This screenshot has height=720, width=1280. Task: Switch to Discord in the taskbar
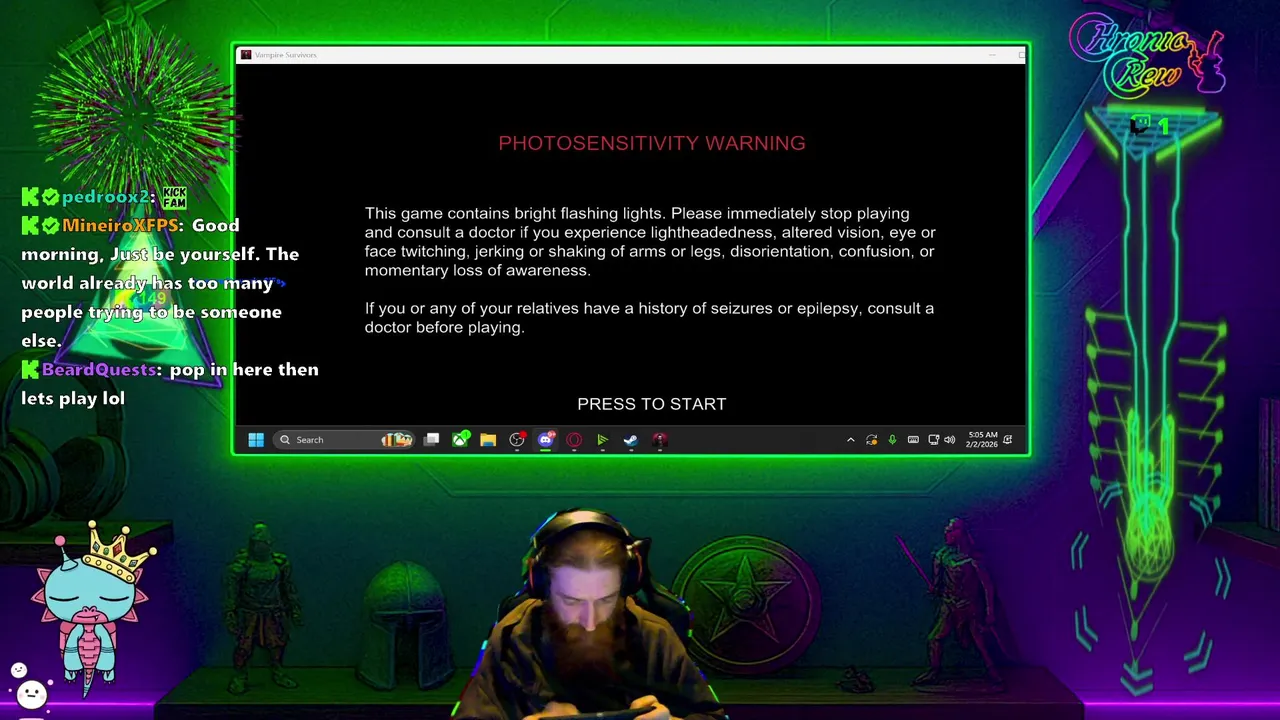click(x=546, y=440)
